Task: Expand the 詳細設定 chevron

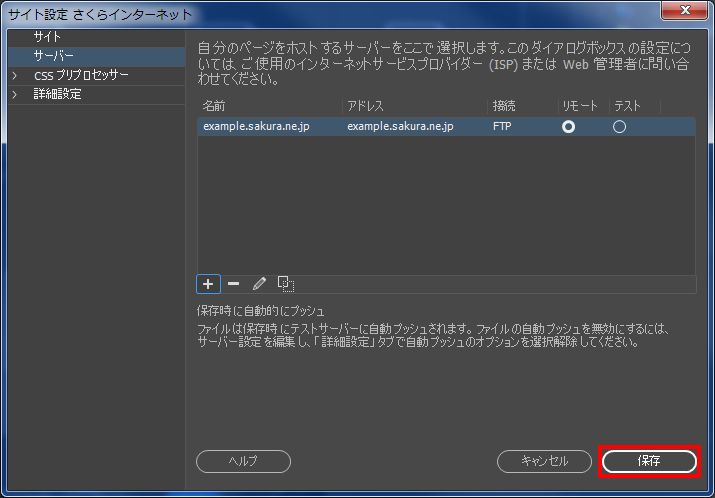Action: [x=14, y=95]
